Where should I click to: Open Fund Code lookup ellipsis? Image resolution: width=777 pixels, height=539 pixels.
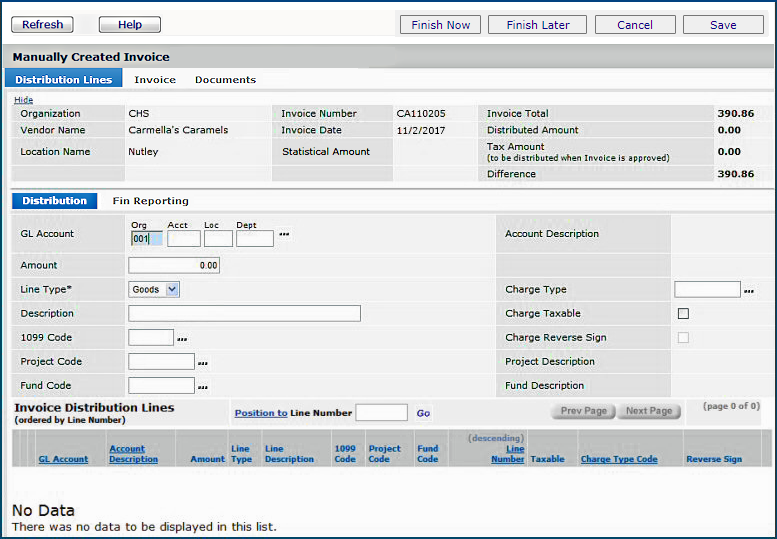pyautogui.click(x=203, y=387)
